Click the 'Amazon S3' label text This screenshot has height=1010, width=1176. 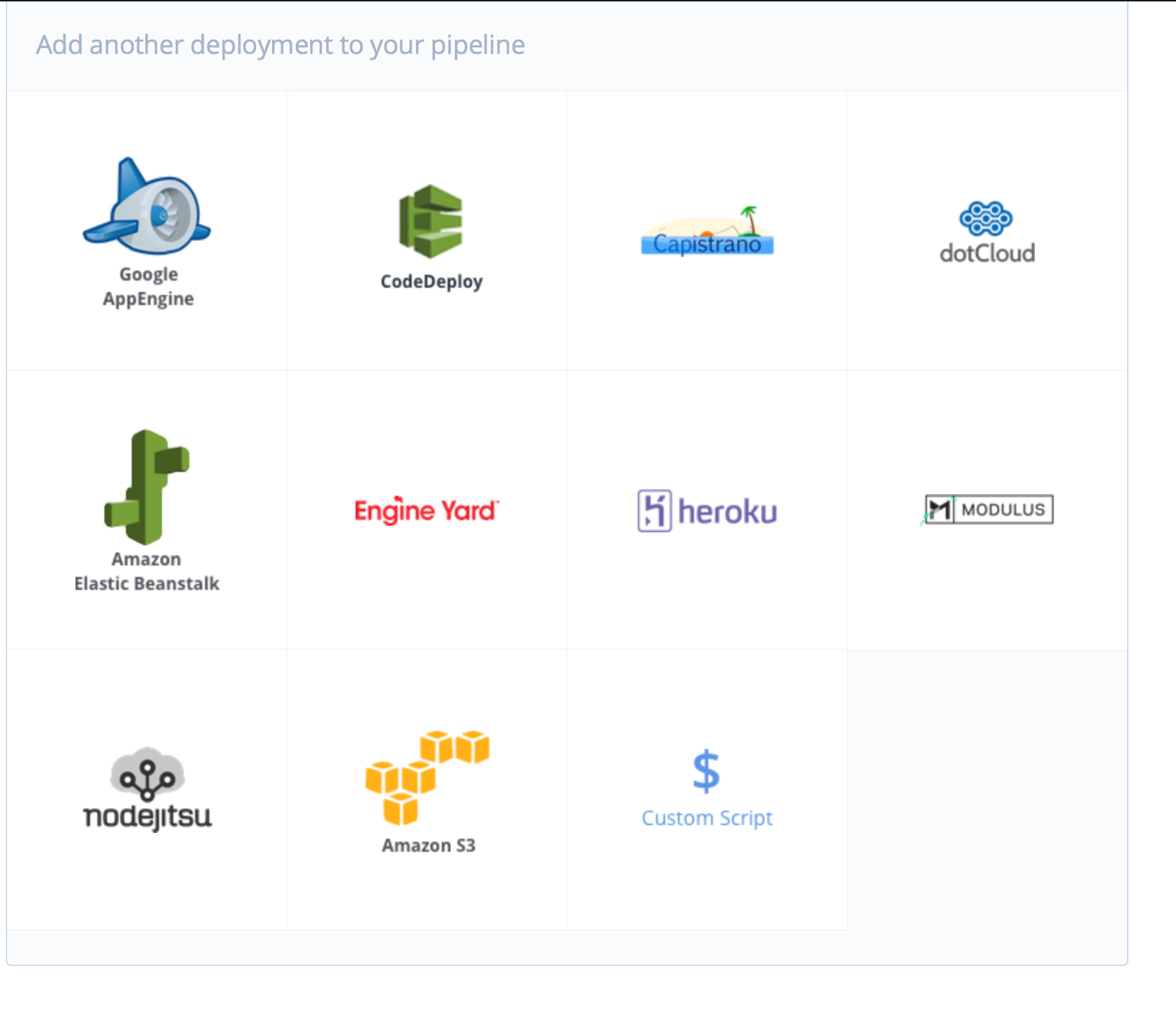tap(428, 845)
